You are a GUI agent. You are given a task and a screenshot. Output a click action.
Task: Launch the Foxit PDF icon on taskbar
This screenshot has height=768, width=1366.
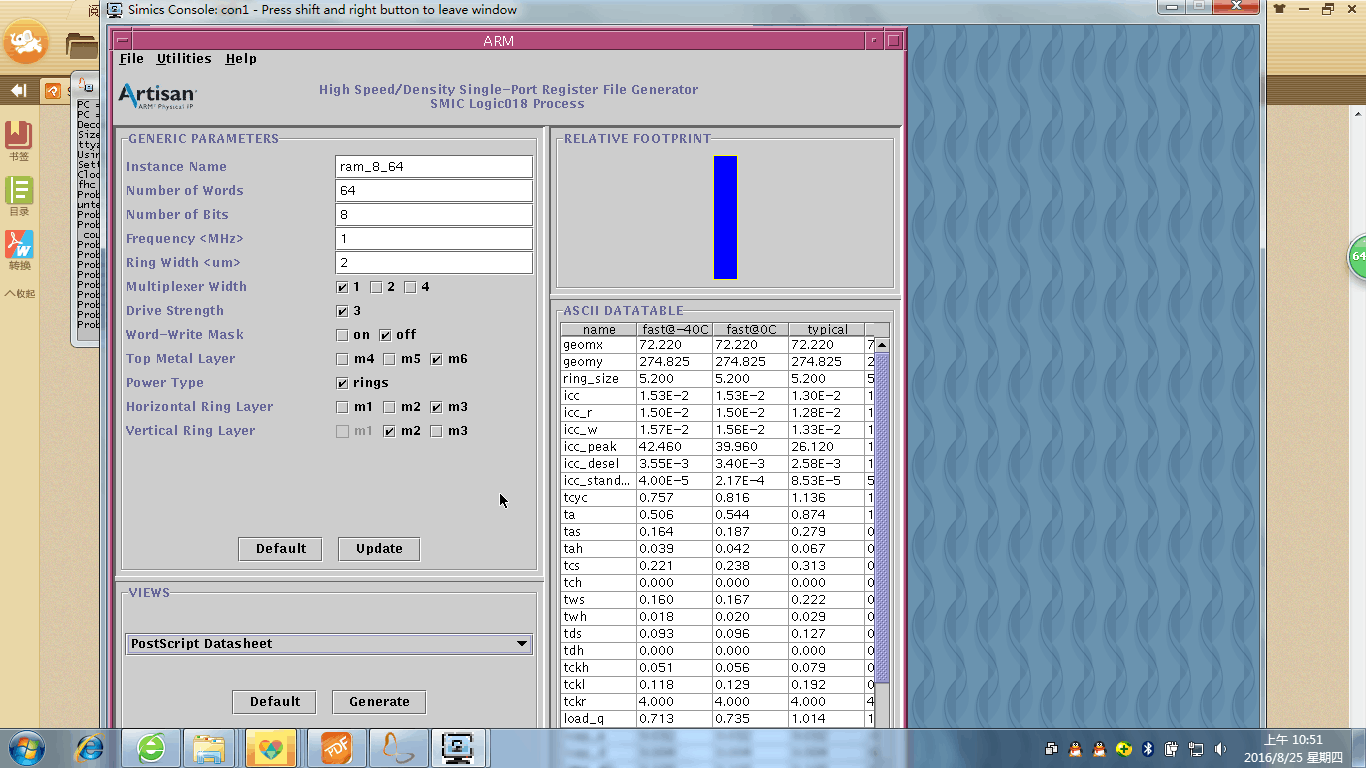point(335,747)
